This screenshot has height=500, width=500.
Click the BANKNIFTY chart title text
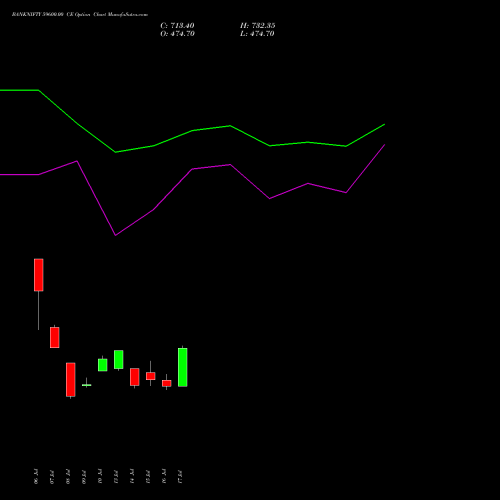[80, 15]
